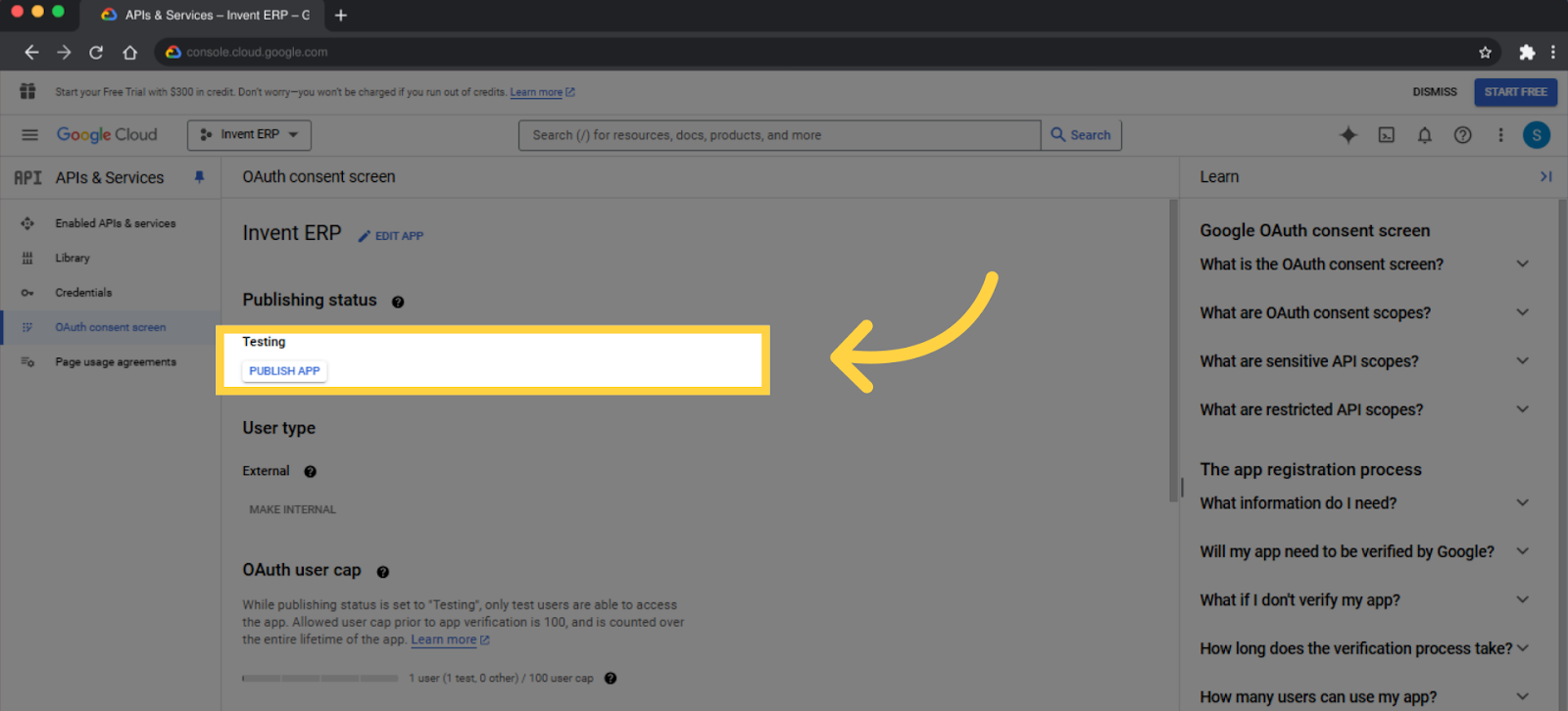Click the MAKE INTERNAL button
This screenshot has width=1568, height=711.
292,509
